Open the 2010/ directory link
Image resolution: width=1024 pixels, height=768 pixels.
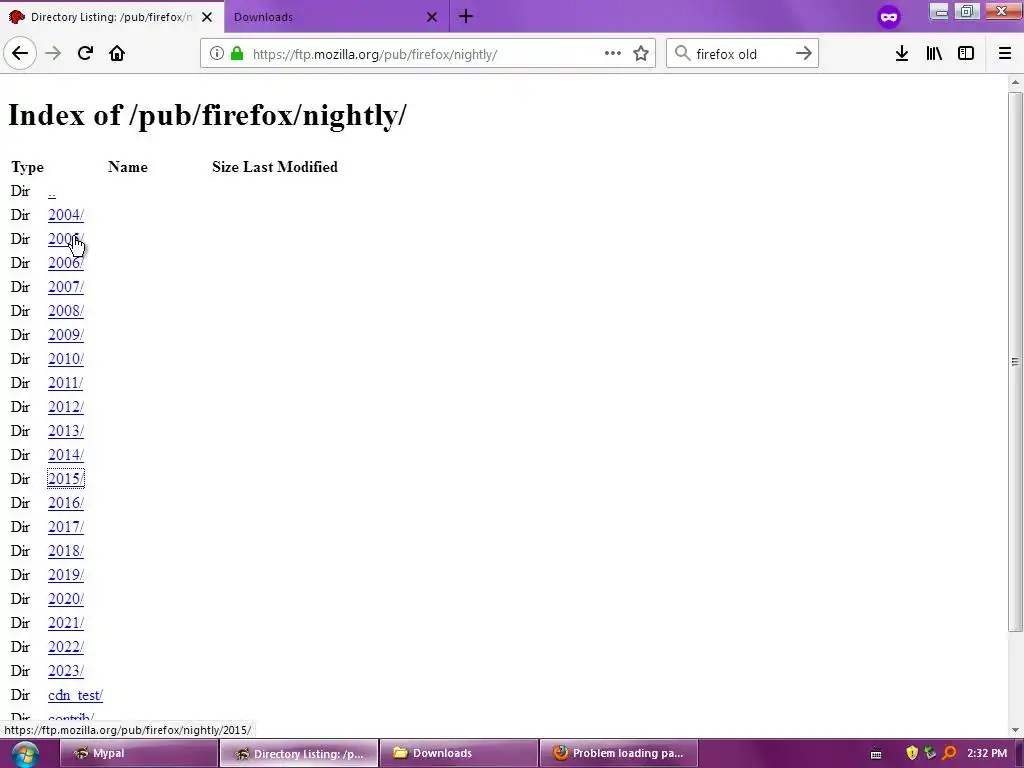[66, 359]
